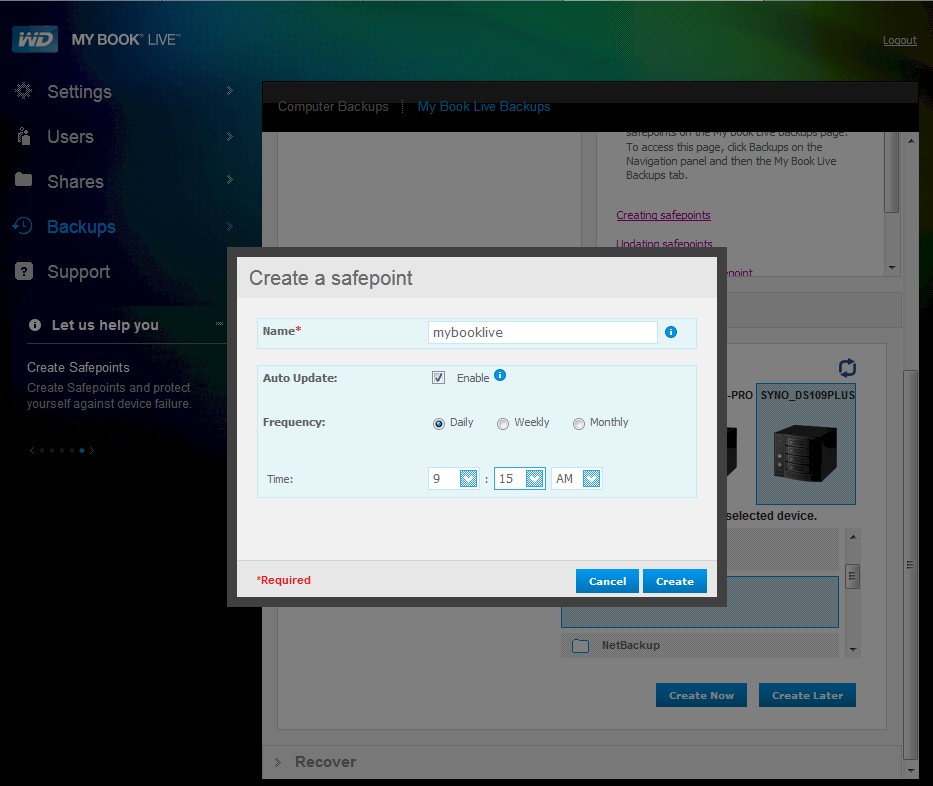Viewport: 933px width, 786px height.
Task: Click the Create Now button
Action: tap(701, 695)
